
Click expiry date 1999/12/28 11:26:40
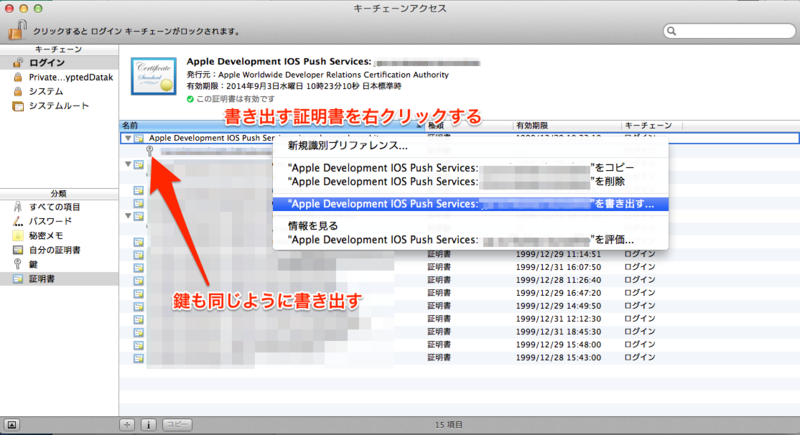coord(558,280)
